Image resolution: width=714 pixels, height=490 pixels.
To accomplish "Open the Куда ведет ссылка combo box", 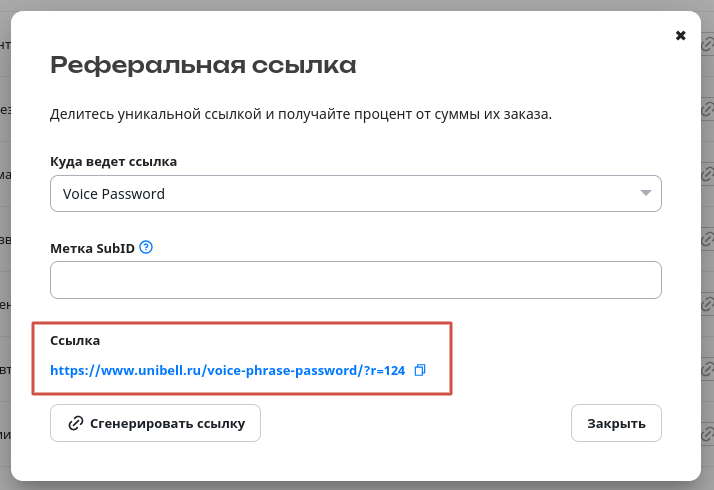I will (x=356, y=194).
